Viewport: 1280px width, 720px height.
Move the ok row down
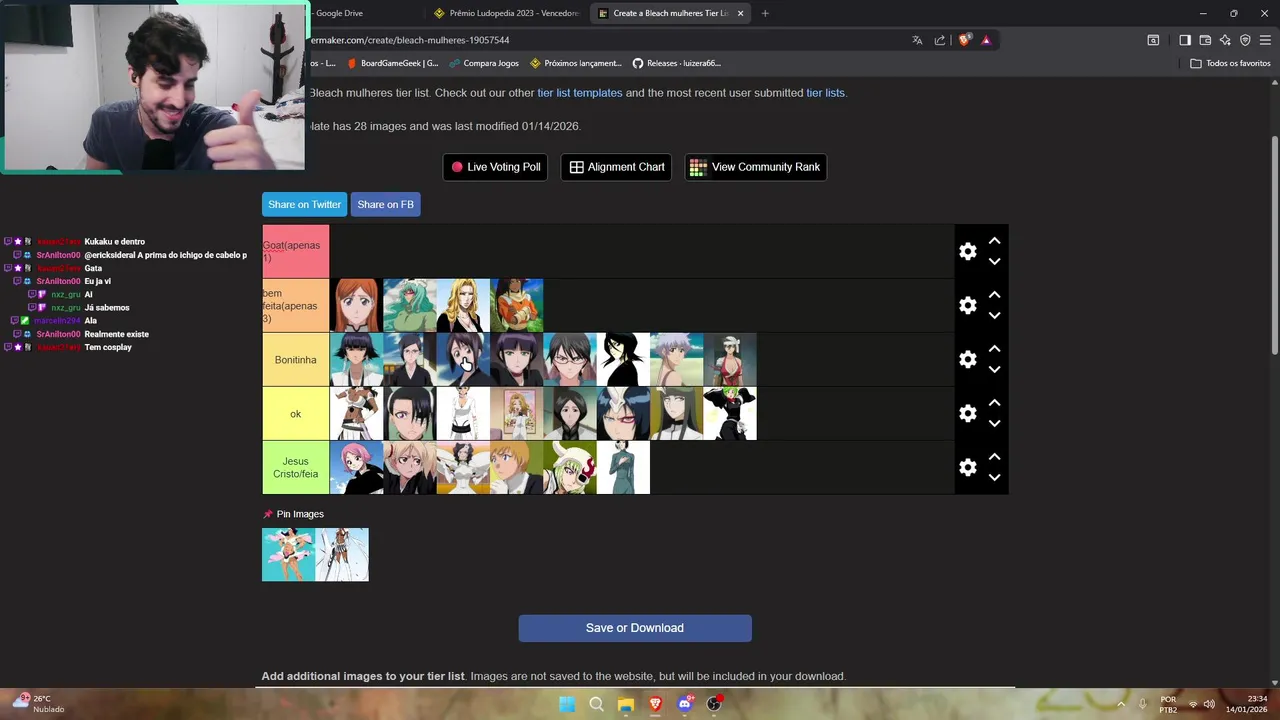994,424
